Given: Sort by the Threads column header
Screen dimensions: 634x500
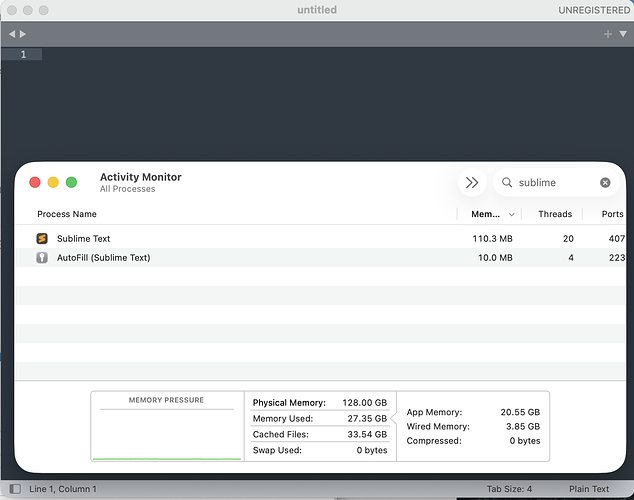Looking at the screenshot, I should tap(555, 214).
